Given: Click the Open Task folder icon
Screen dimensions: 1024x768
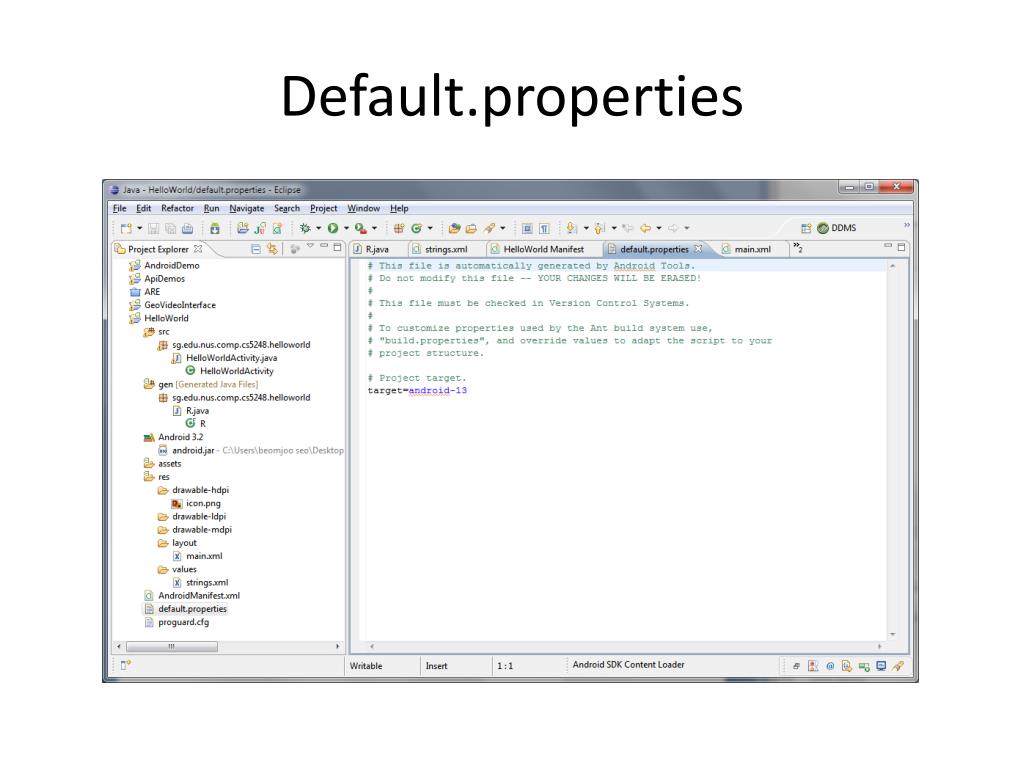Looking at the screenshot, I should pyautogui.click(x=471, y=228).
